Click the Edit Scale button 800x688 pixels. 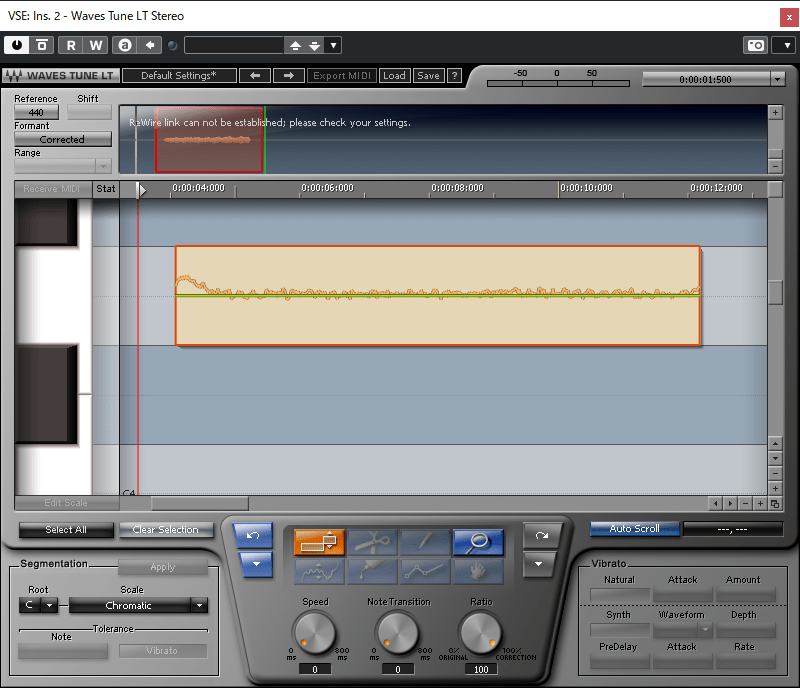point(66,503)
